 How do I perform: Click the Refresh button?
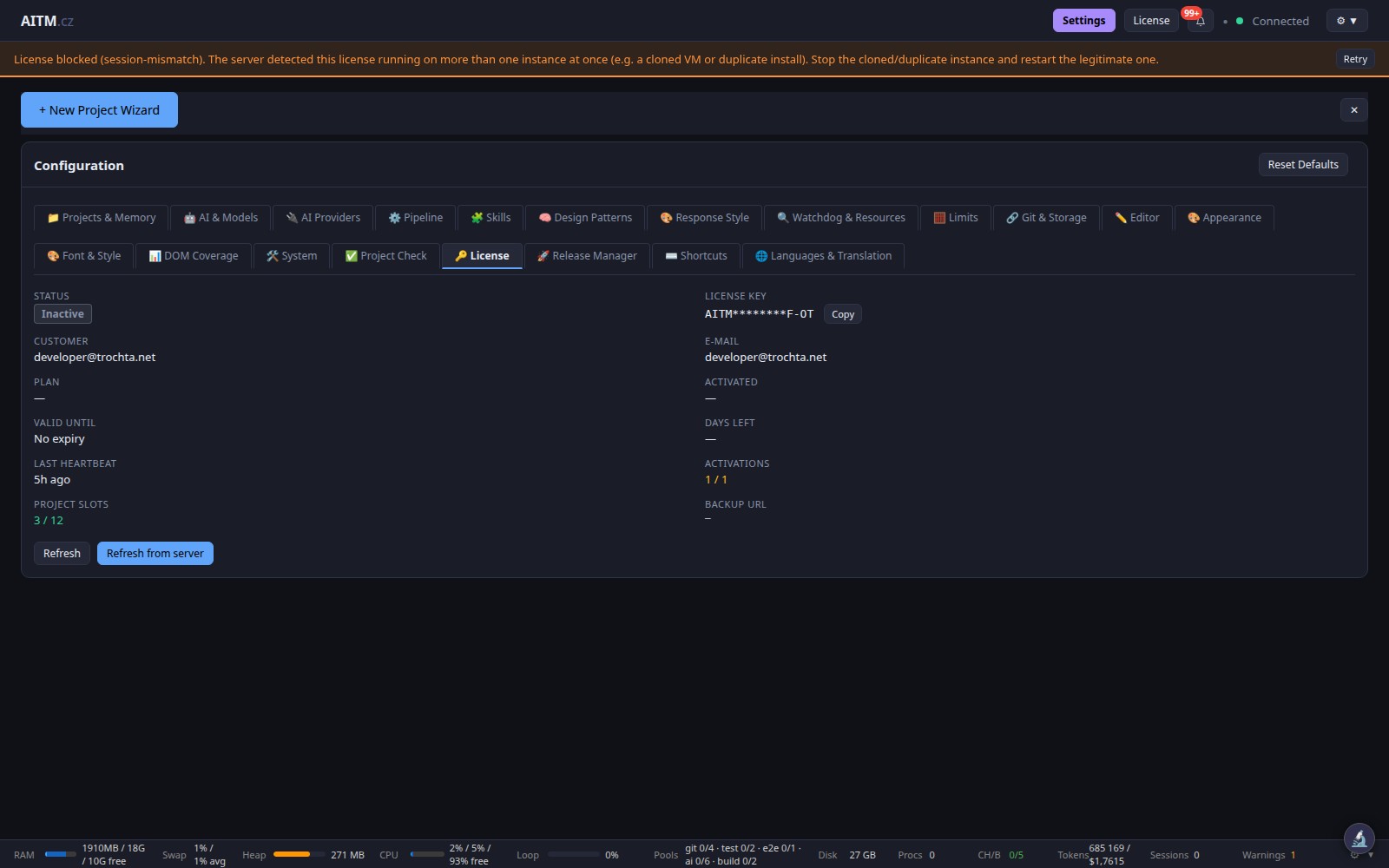pos(62,554)
